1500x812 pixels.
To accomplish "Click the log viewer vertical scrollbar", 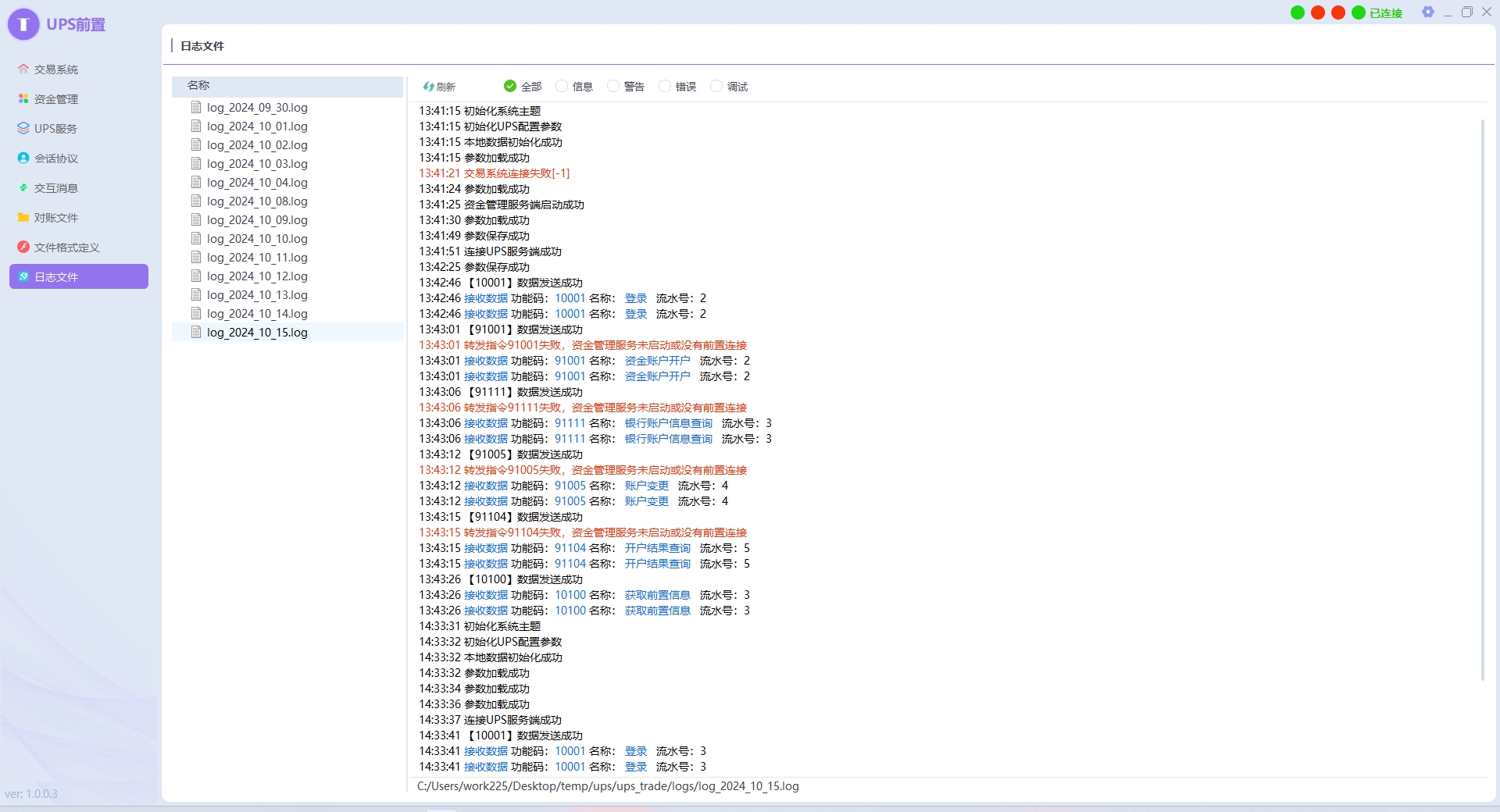I will 1482,400.
